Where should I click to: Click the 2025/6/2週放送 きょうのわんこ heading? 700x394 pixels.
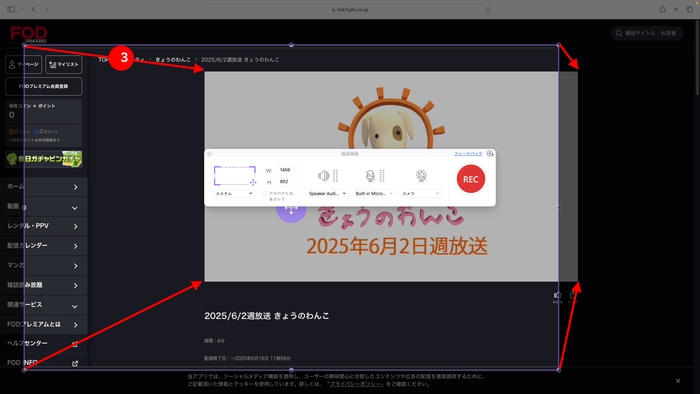(x=267, y=316)
